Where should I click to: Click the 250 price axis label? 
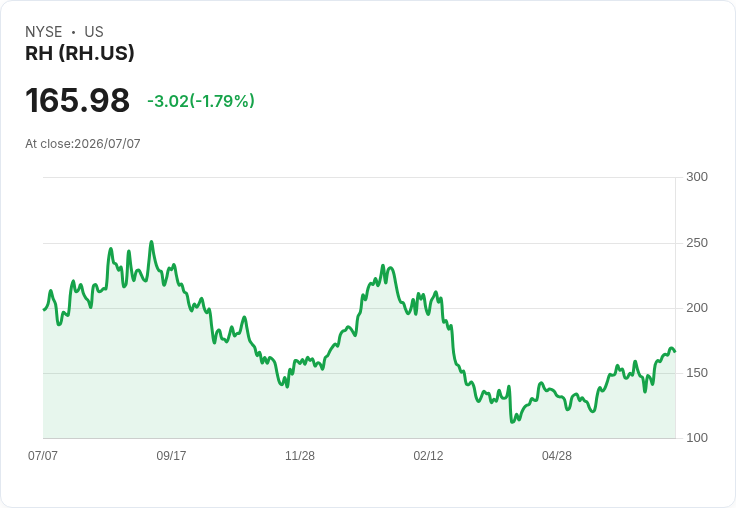(697, 243)
